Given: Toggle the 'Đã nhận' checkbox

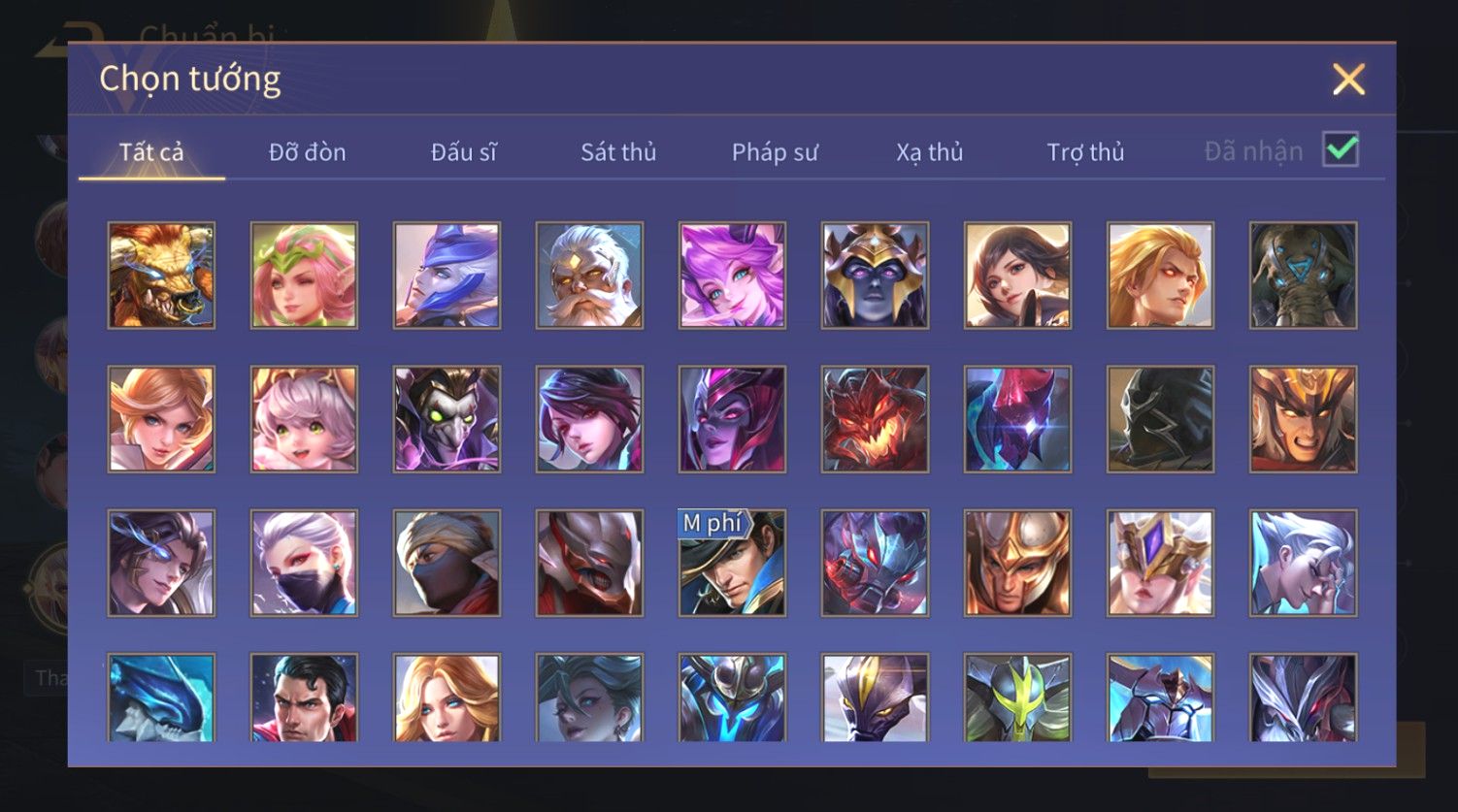Looking at the screenshot, I should (x=1341, y=149).
